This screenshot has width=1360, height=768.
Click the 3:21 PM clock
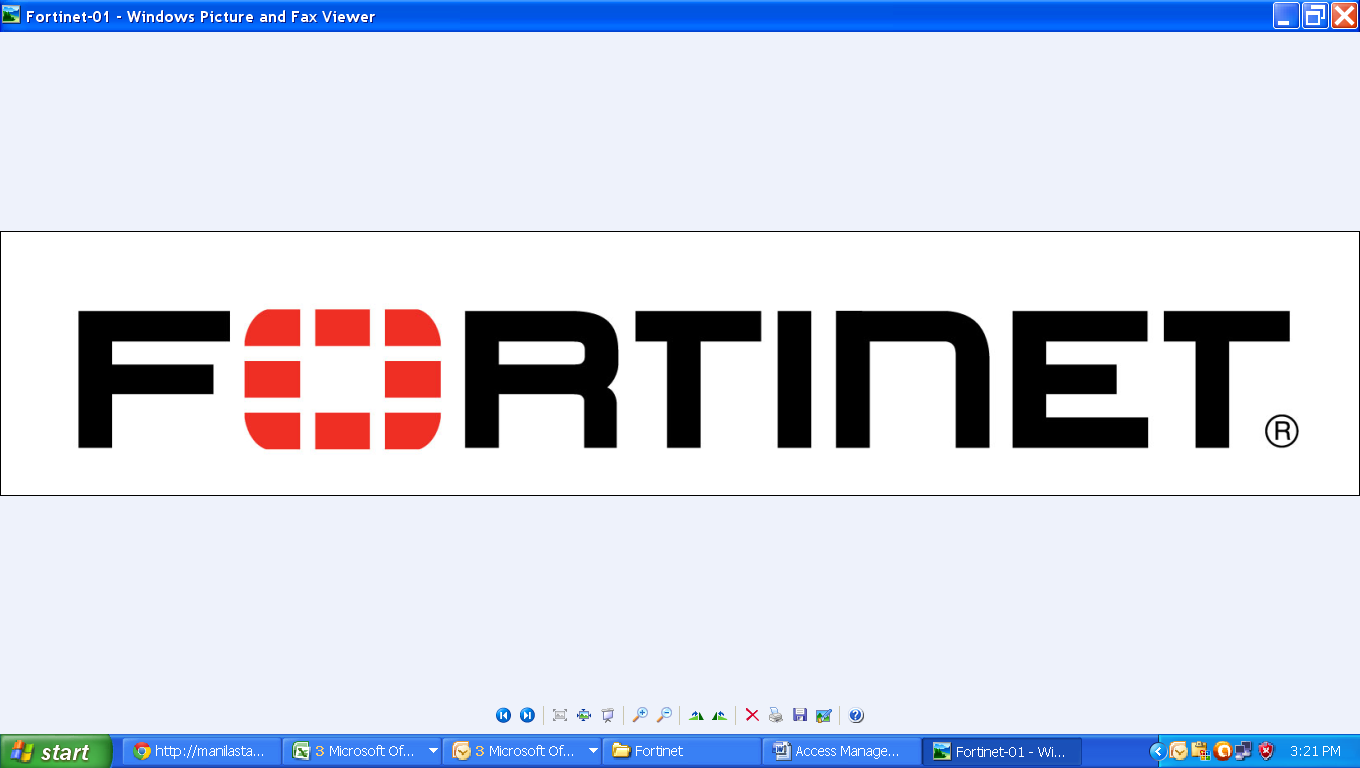pos(1315,751)
